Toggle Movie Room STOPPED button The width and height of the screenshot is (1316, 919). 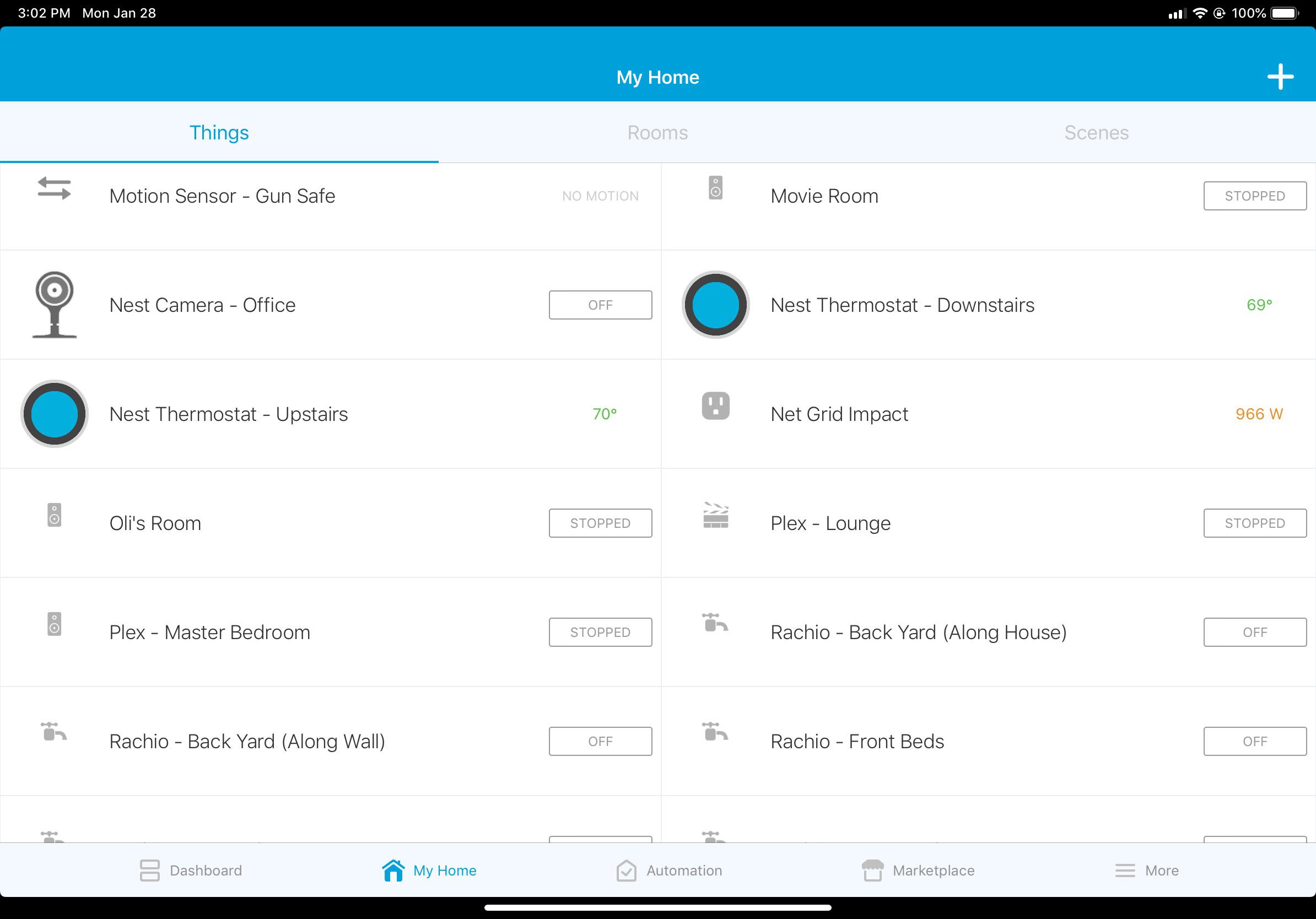(1255, 196)
